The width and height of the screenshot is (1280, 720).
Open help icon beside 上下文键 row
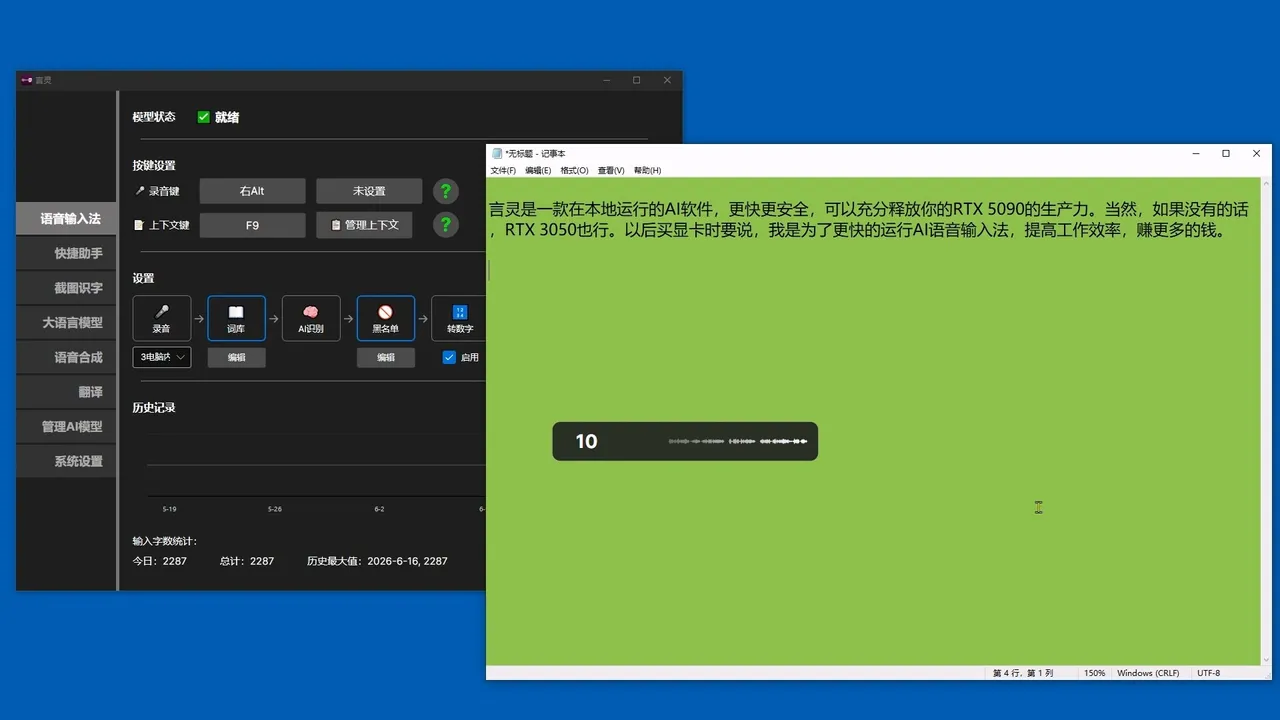pyautogui.click(x=446, y=225)
